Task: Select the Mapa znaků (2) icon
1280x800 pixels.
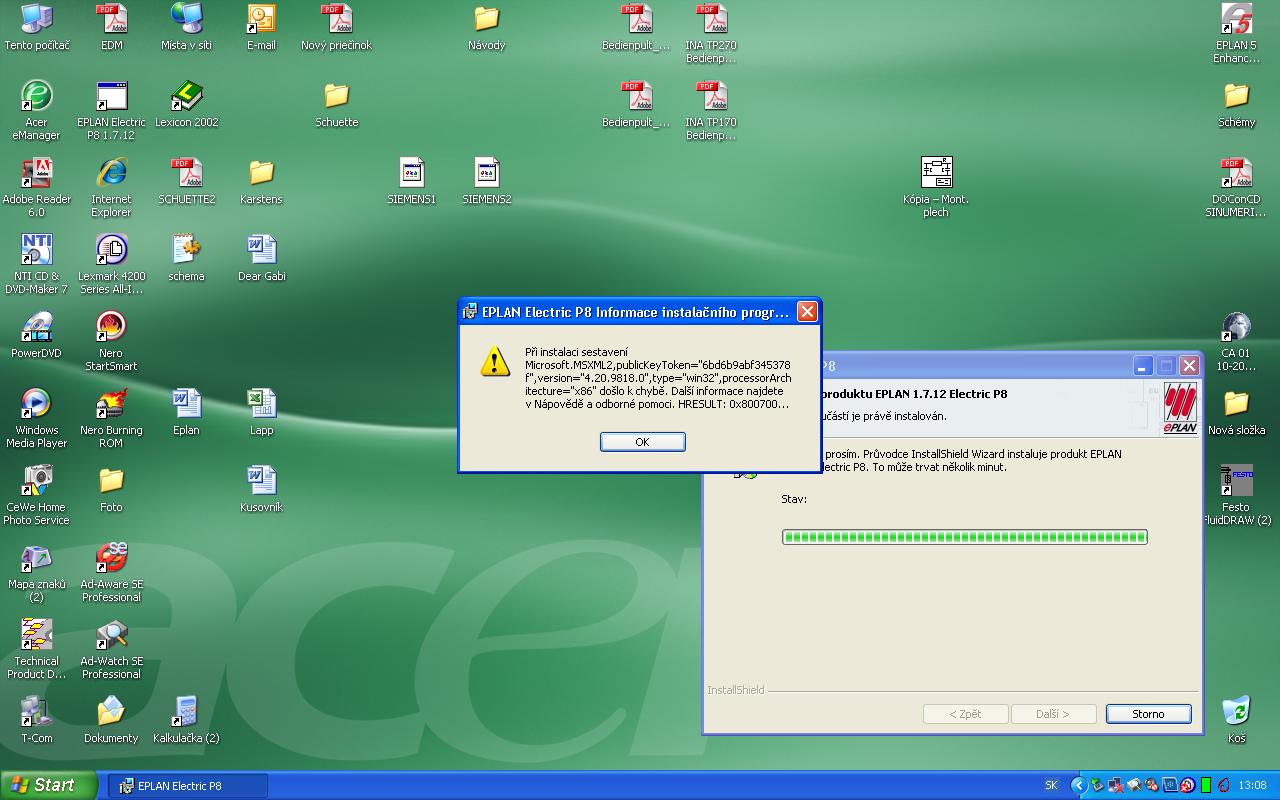Action: click(x=37, y=573)
